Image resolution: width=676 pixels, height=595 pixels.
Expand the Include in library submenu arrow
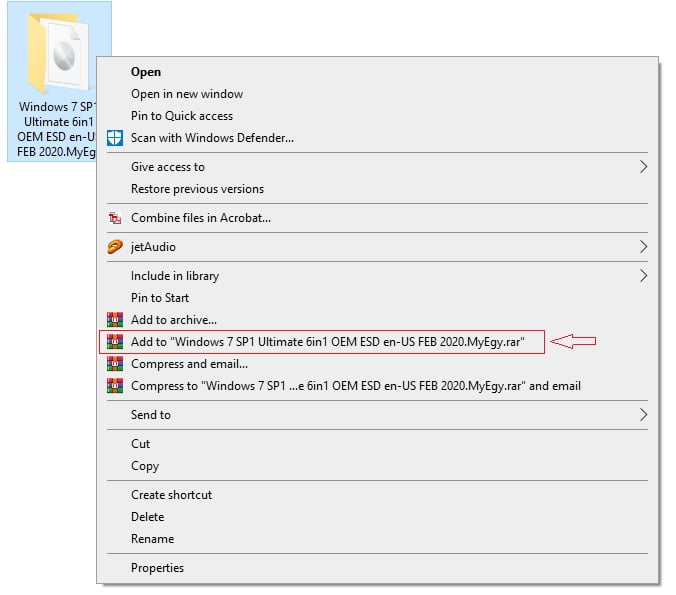click(x=643, y=276)
